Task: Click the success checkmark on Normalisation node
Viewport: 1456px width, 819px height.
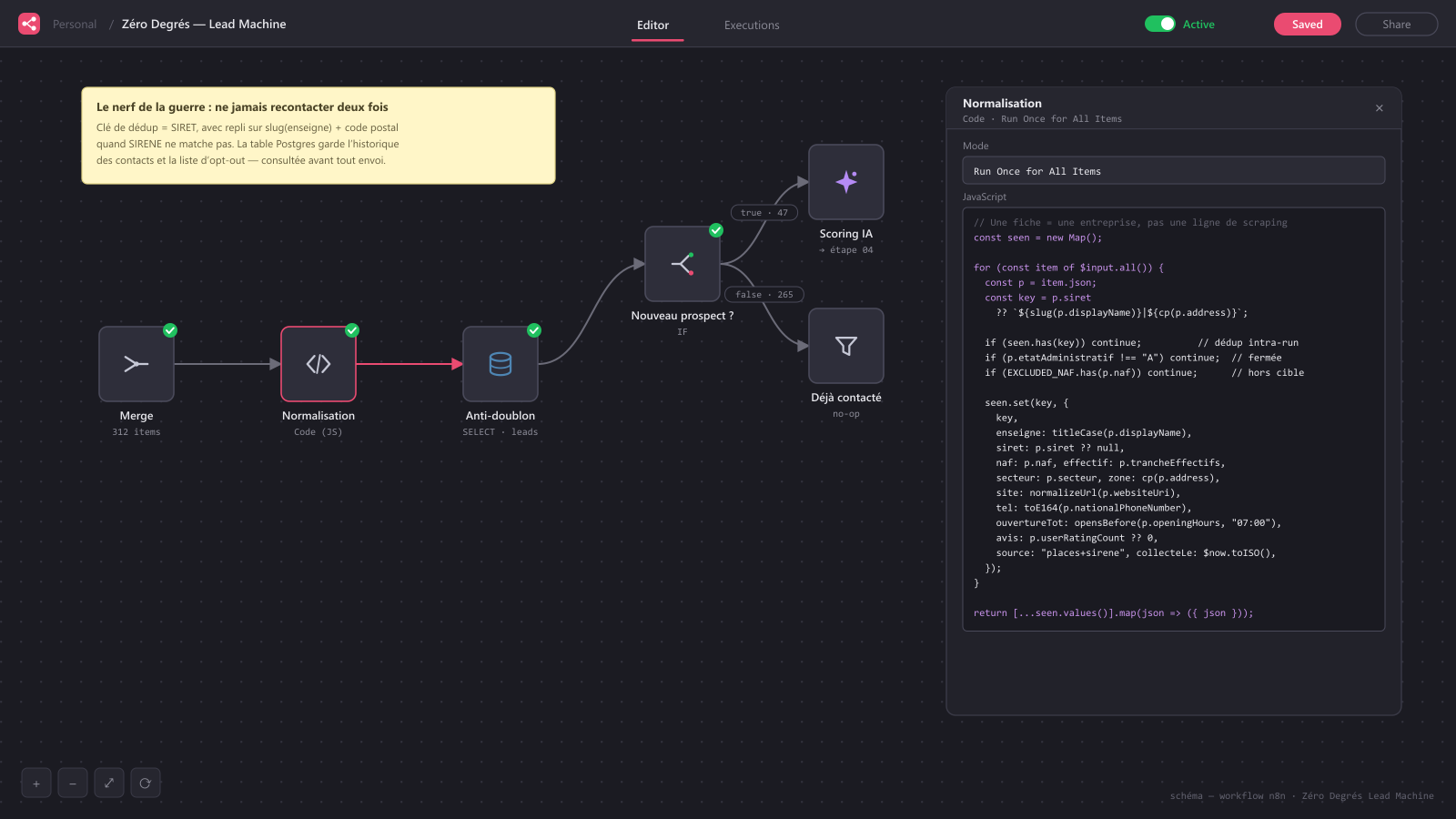Action: click(352, 330)
